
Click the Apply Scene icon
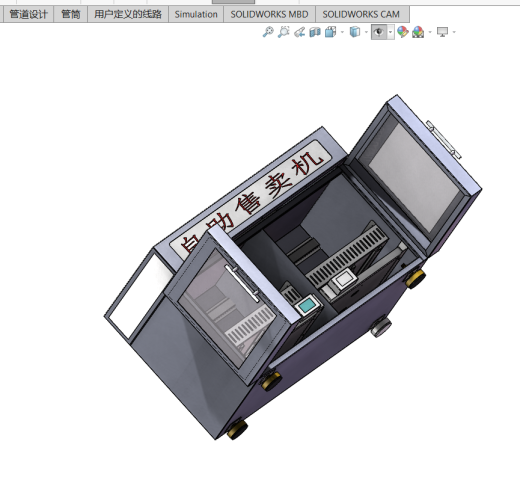pyautogui.click(x=418, y=32)
